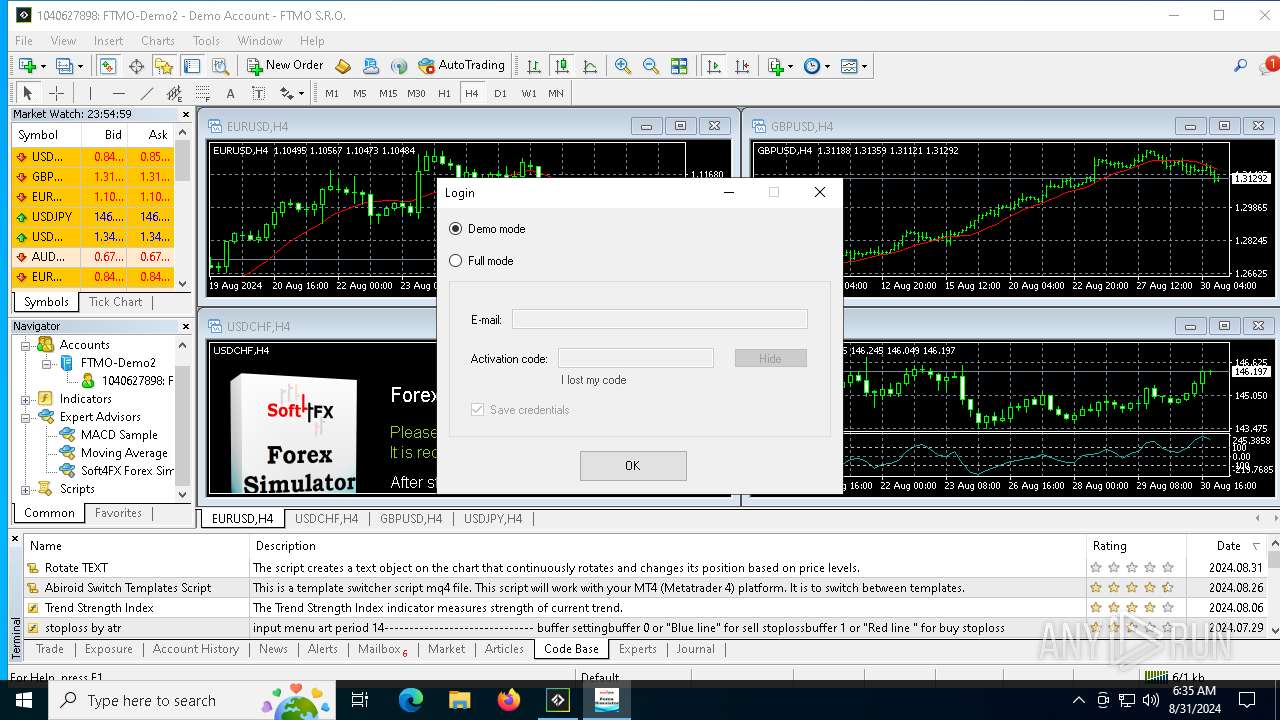Switch timeframe to M15
The width and height of the screenshot is (1280, 720).
click(388, 93)
